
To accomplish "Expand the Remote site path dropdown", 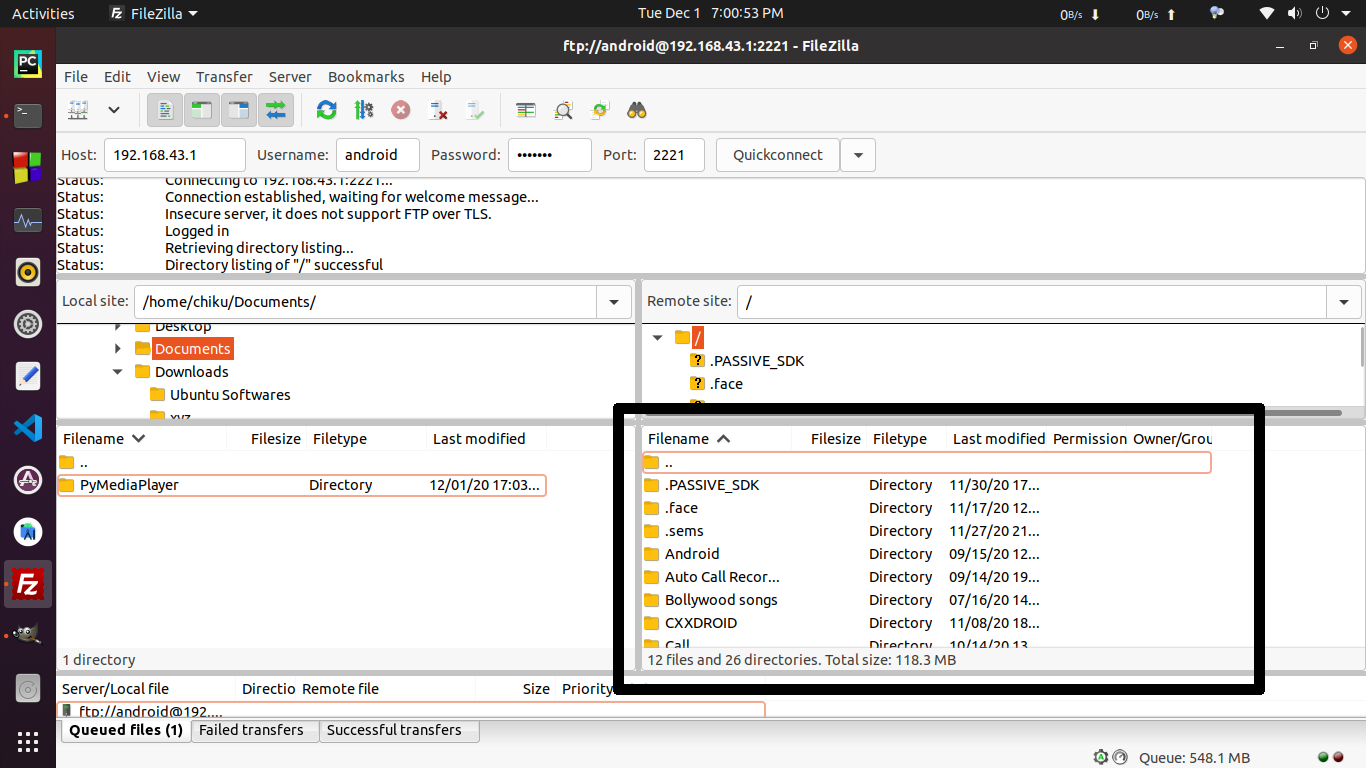I will pyautogui.click(x=1343, y=302).
